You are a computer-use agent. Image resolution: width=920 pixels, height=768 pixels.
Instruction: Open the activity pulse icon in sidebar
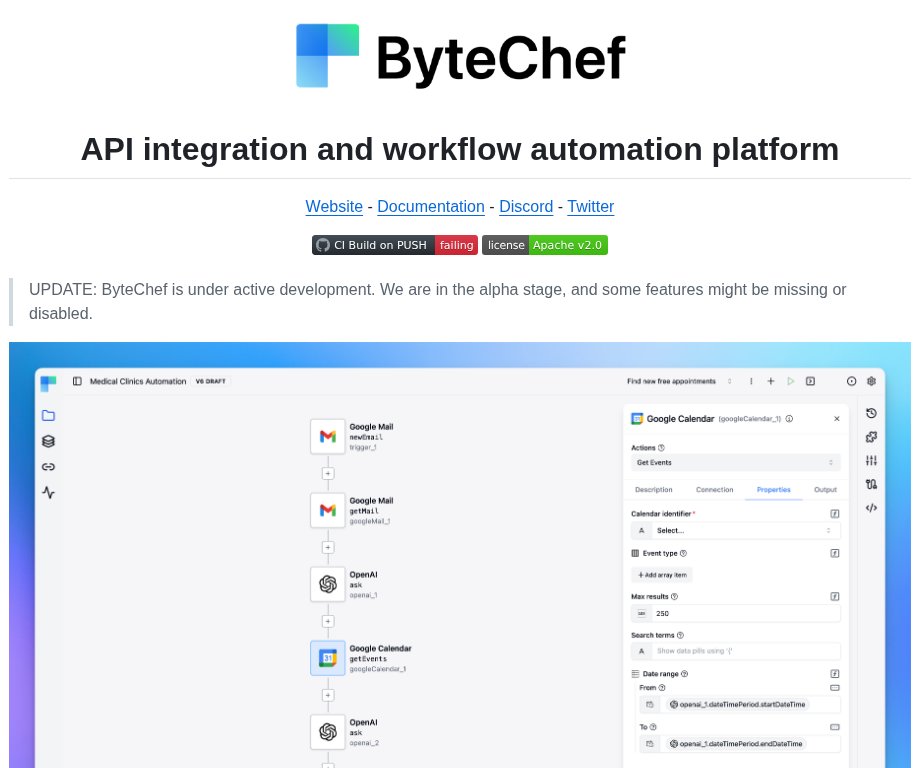click(x=48, y=492)
